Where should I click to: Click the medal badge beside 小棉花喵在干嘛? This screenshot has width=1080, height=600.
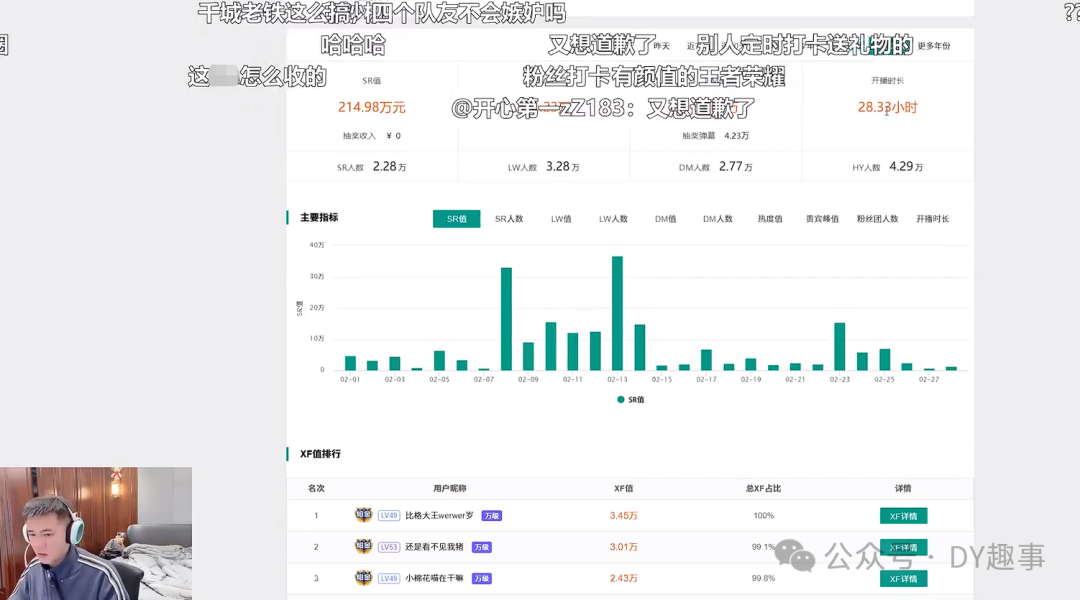(363, 578)
